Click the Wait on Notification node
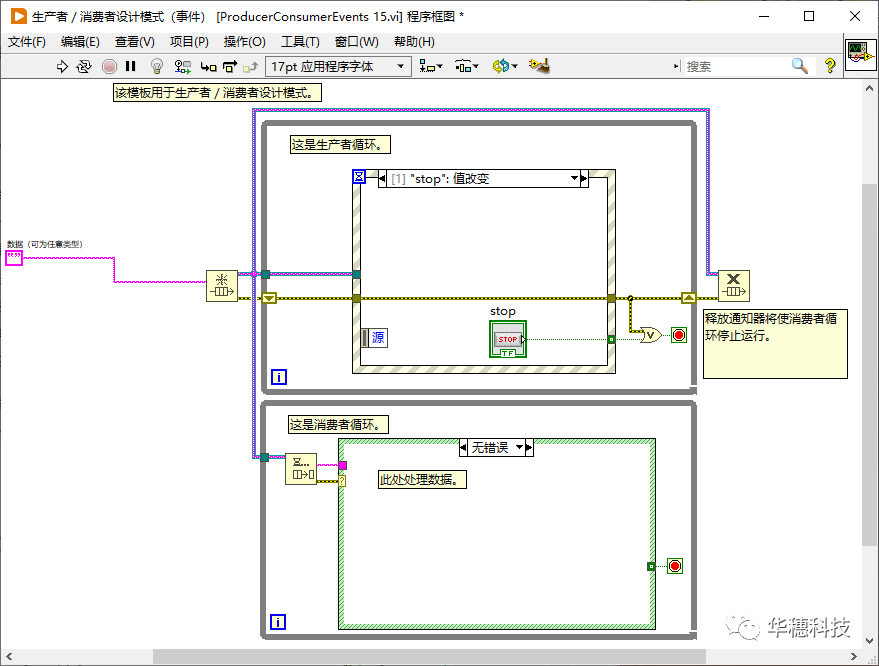Image resolution: width=879 pixels, height=666 pixels. pos(300,469)
